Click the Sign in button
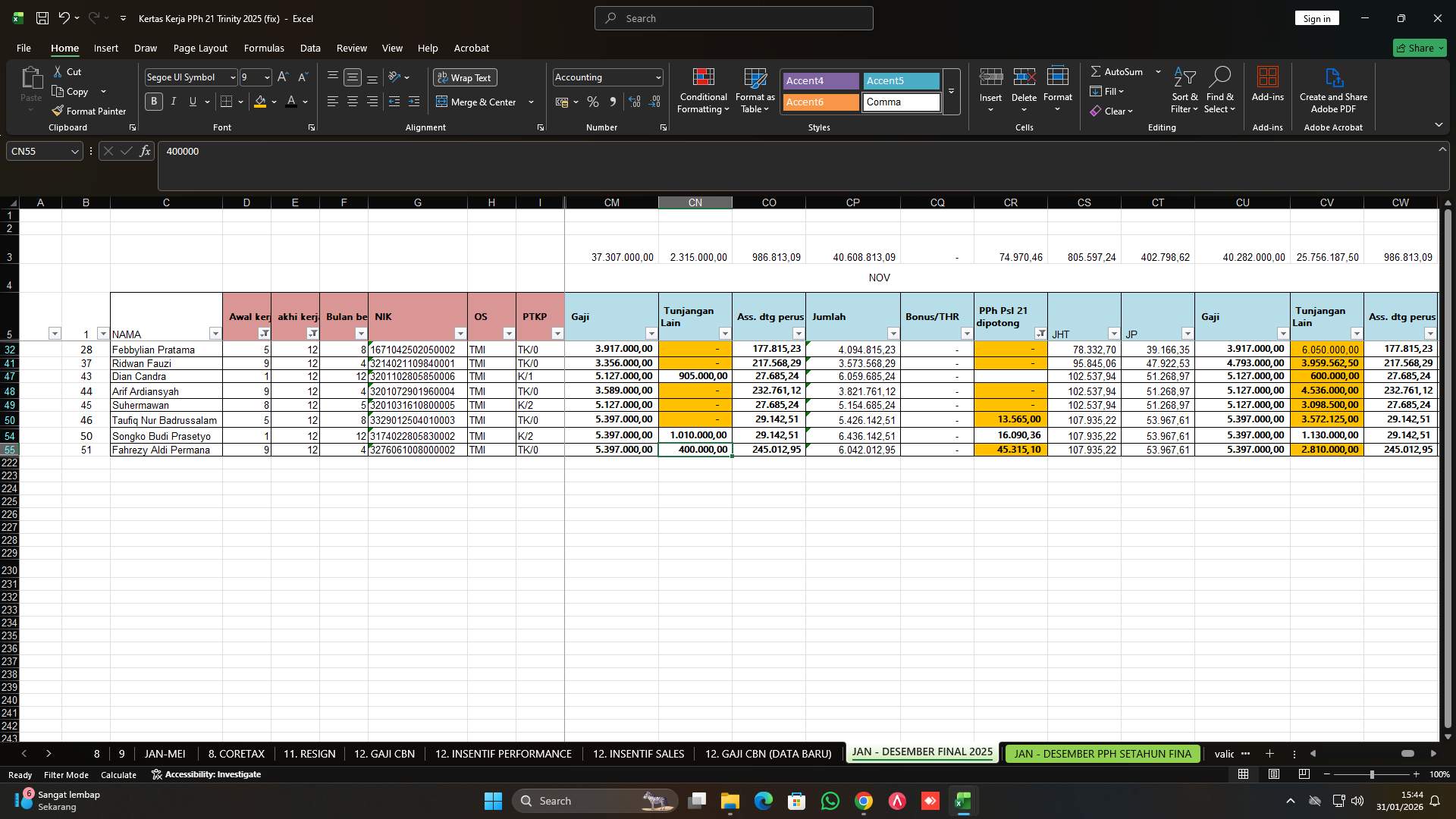1456x819 pixels. point(1316,17)
